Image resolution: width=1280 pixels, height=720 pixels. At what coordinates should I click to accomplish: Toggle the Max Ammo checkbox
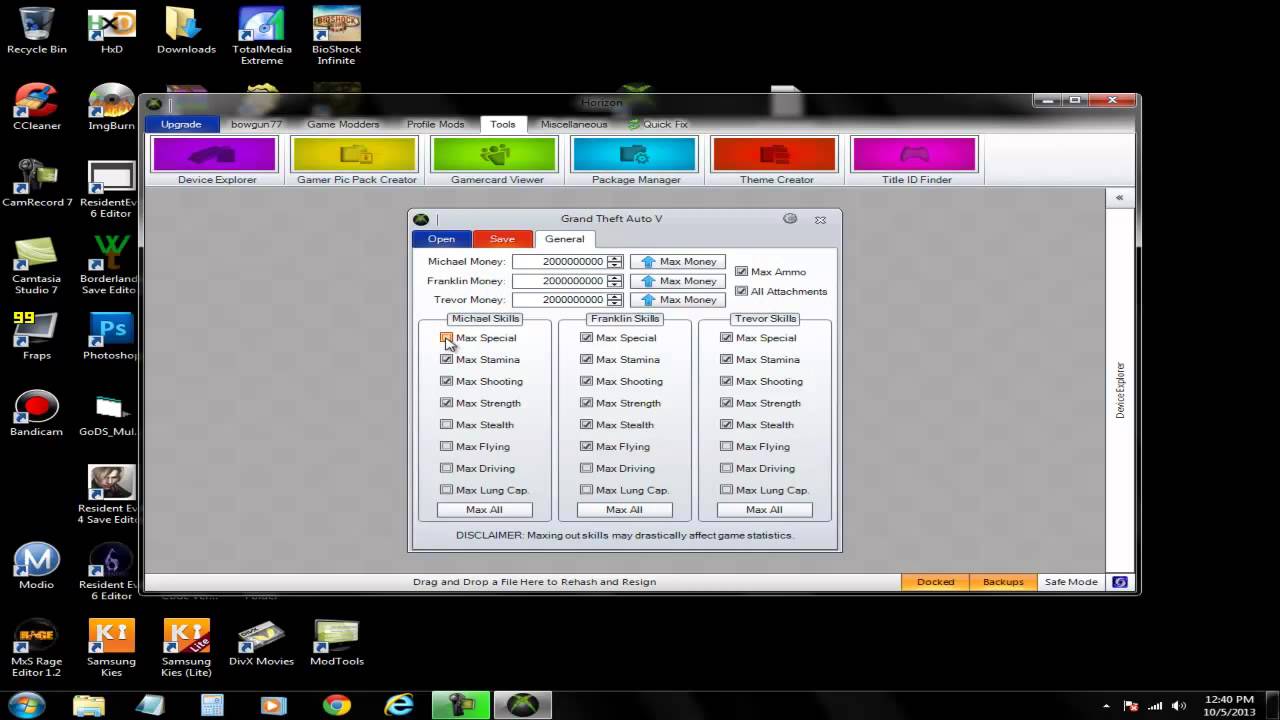point(741,272)
